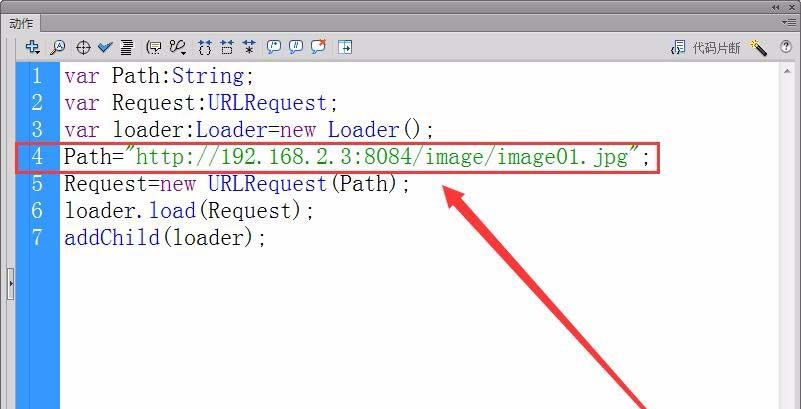The height and width of the screenshot is (409, 801).
Task: Check syntax with the blue checkmark
Action: [105, 47]
